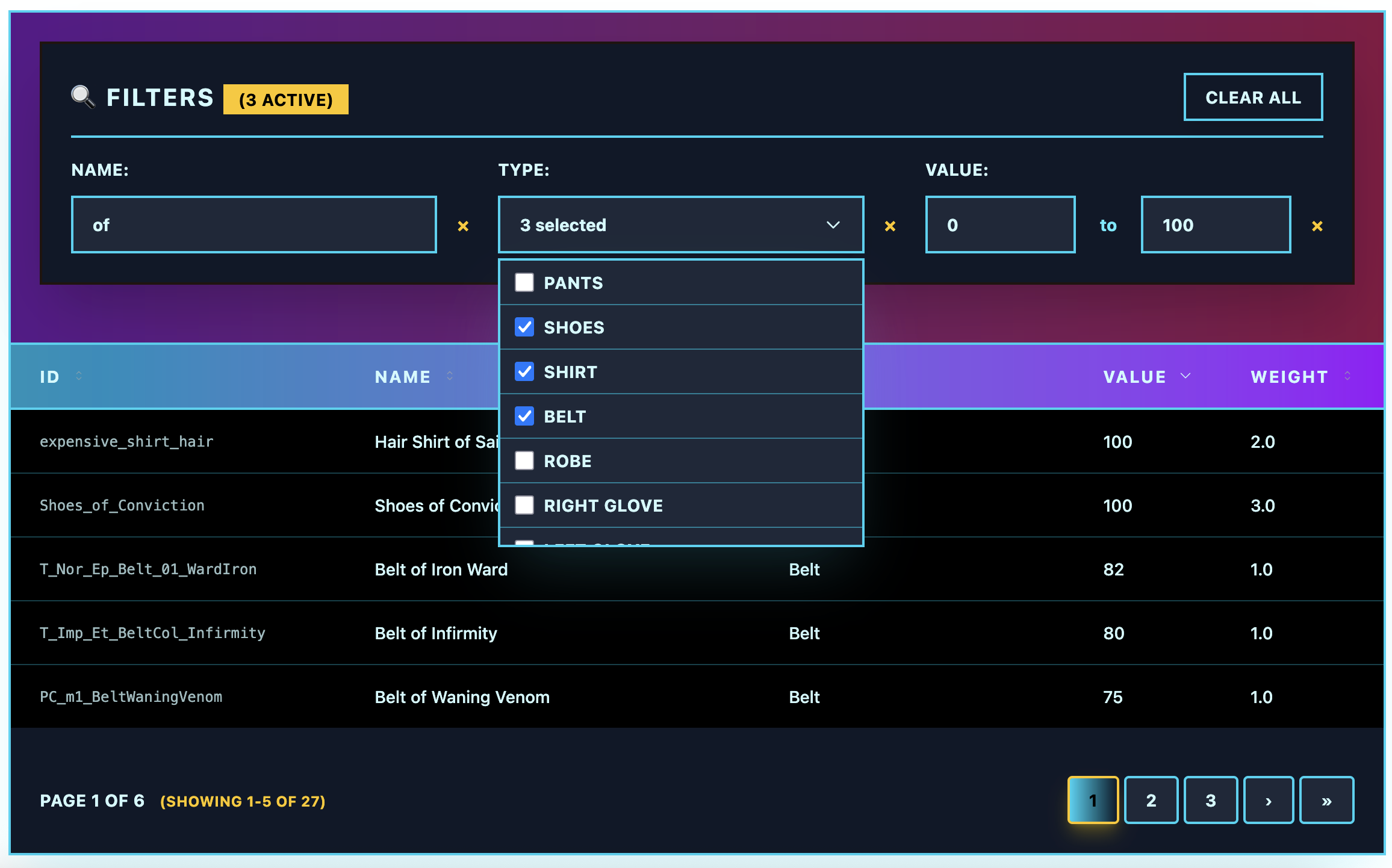The width and height of the screenshot is (1392, 868).
Task: Enable the ROBE type checkbox
Action: [x=524, y=460]
